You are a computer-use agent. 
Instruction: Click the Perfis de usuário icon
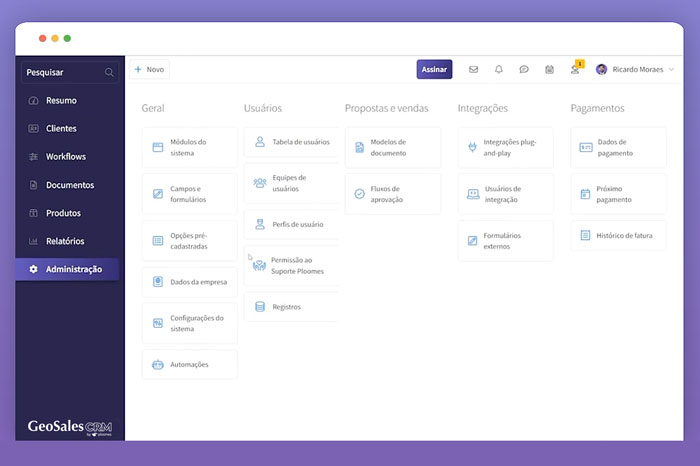[x=260, y=224]
